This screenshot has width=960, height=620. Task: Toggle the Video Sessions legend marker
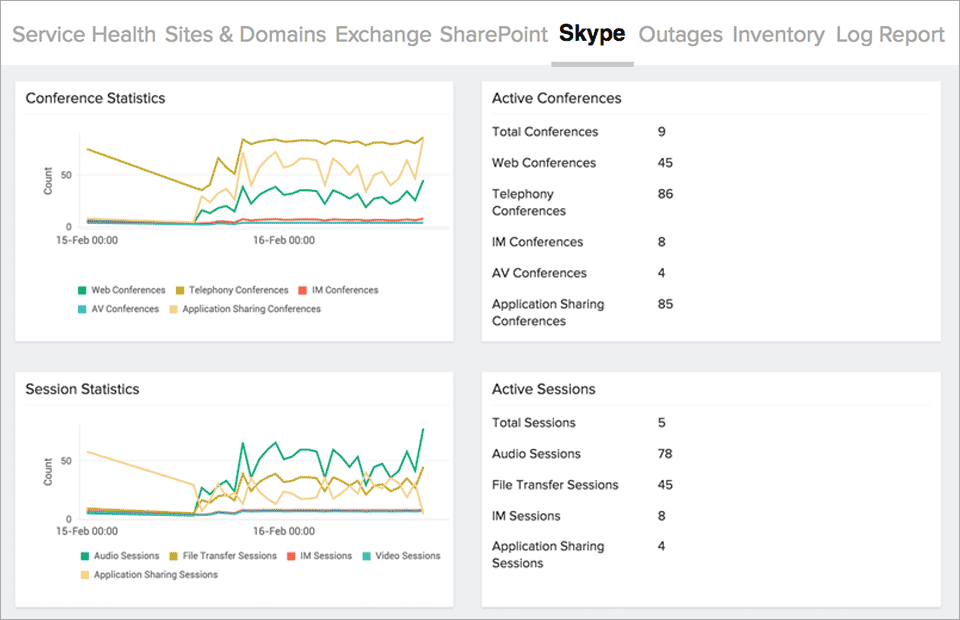[x=368, y=555]
